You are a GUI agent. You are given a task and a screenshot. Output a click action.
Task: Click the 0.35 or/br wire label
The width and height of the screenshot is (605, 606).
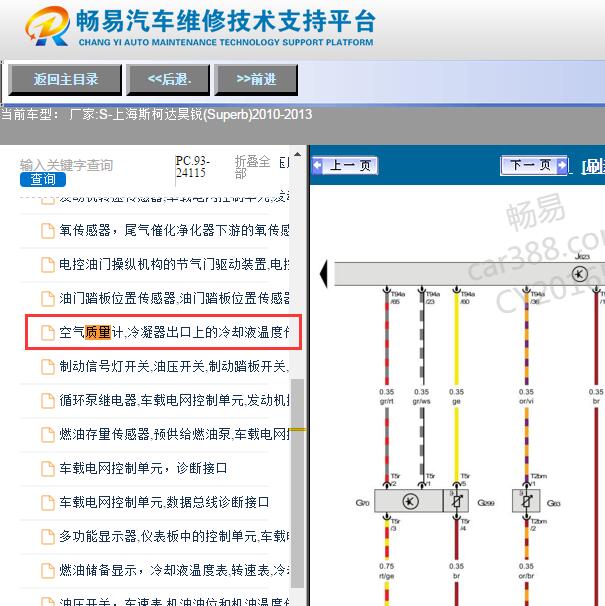(526, 571)
